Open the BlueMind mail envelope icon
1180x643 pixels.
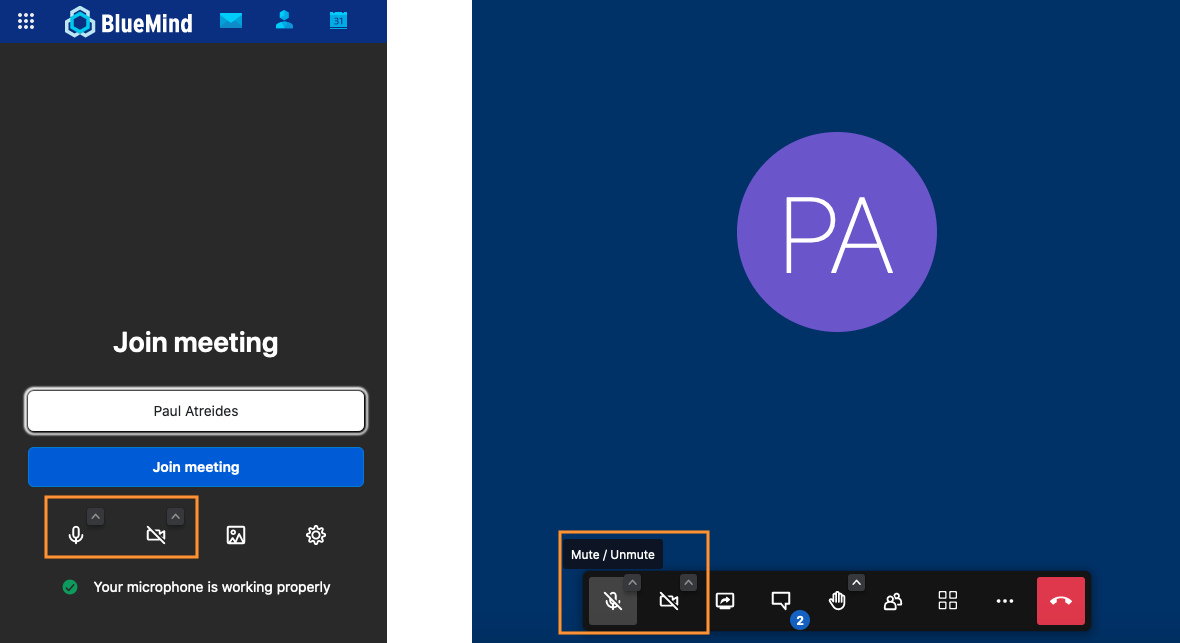click(x=231, y=21)
